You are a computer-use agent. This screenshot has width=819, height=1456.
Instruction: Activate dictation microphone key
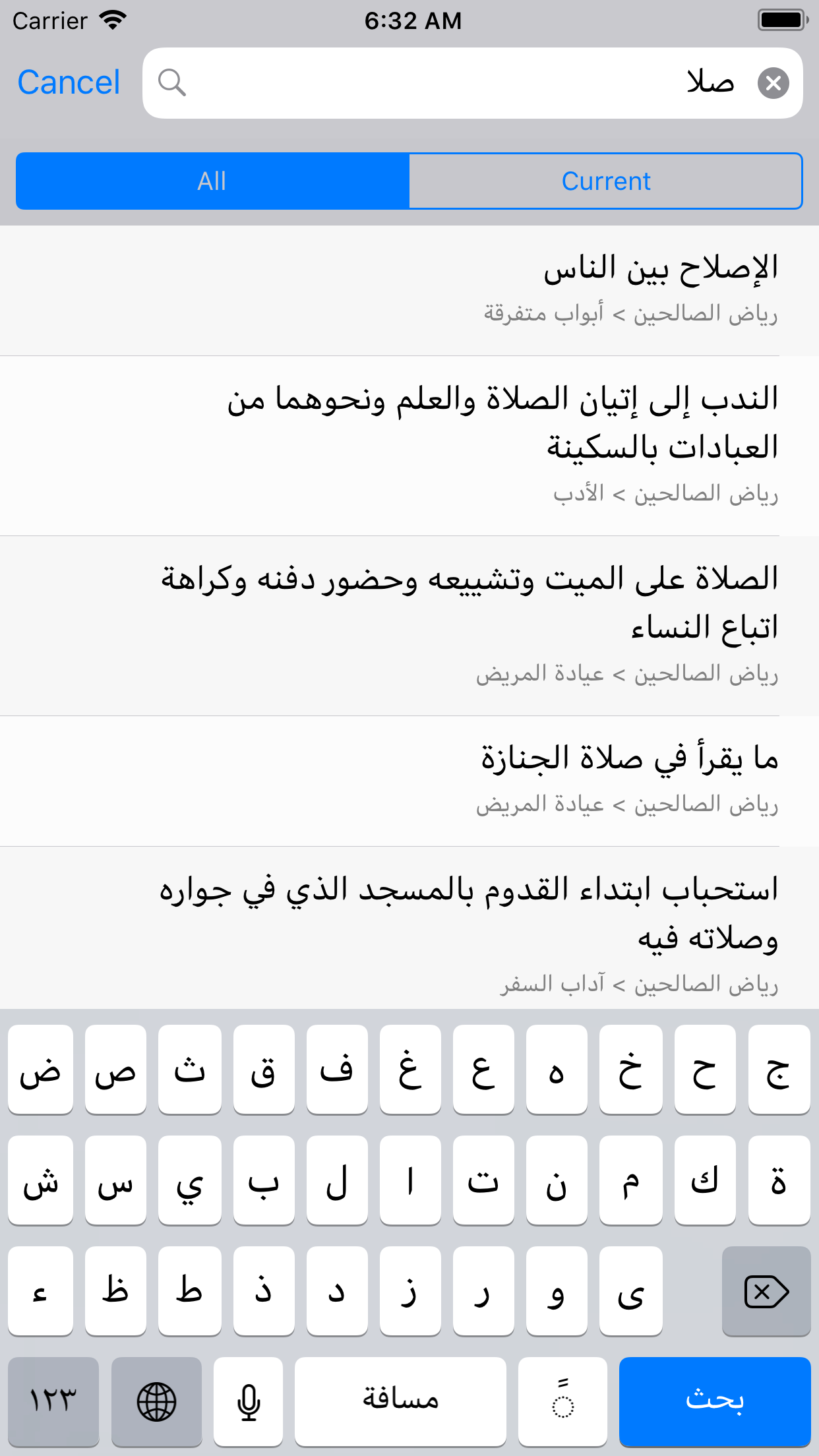point(249,1401)
